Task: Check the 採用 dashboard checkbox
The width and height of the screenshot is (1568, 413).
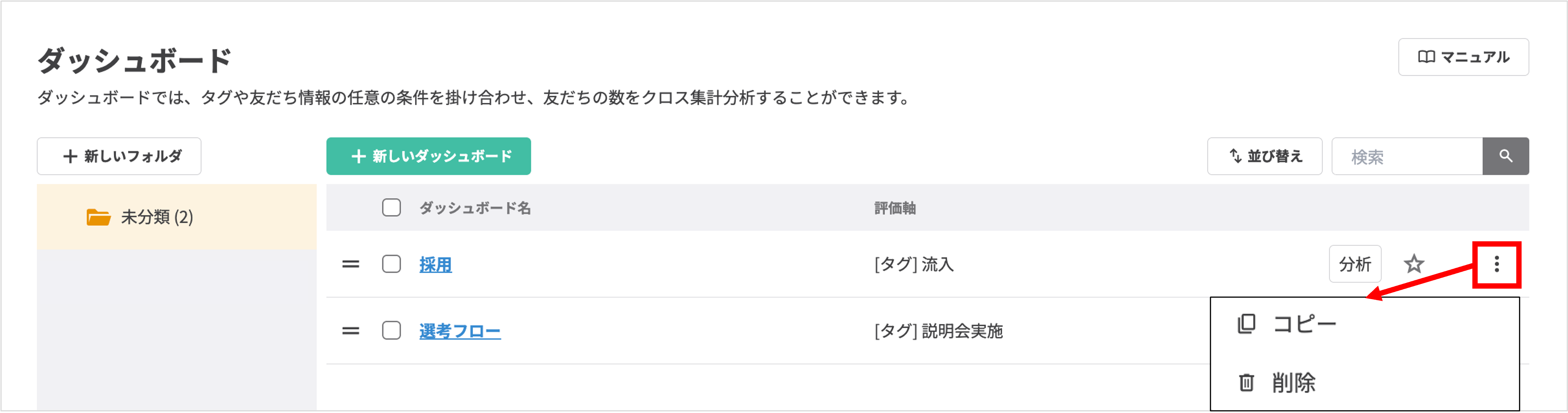Action: (391, 264)
